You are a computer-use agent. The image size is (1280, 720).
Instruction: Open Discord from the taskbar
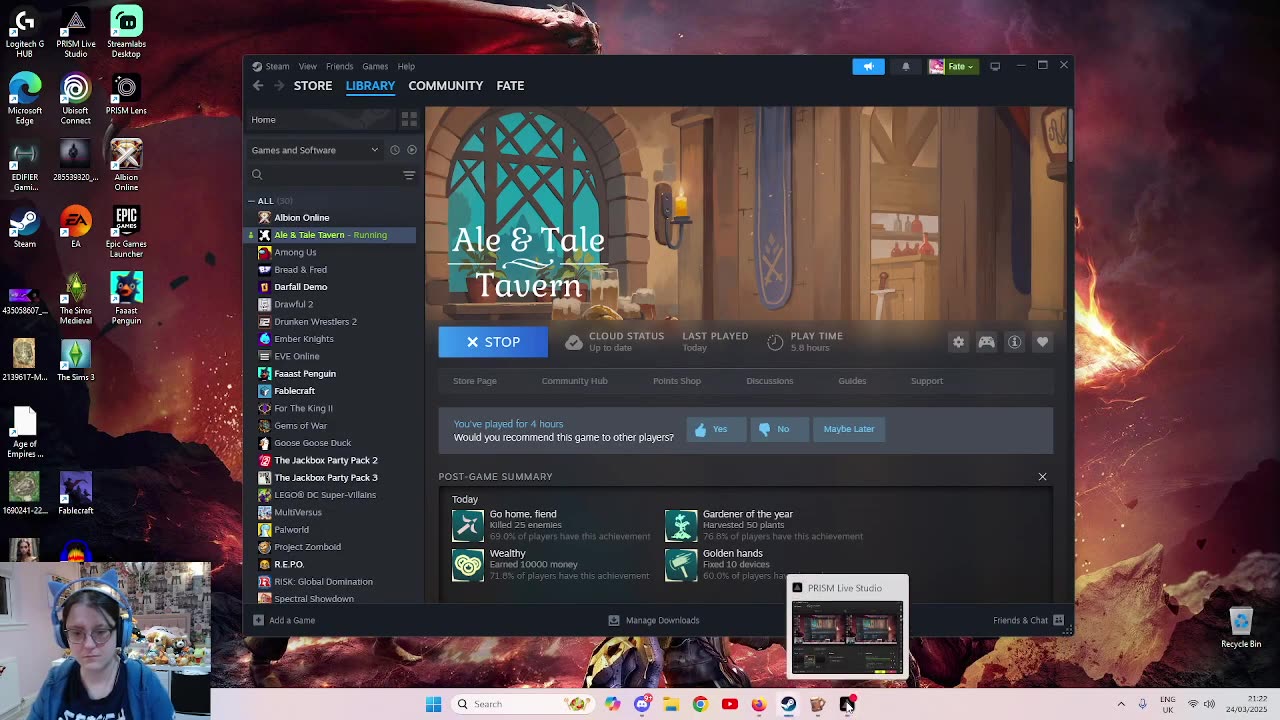pos(642,704)
